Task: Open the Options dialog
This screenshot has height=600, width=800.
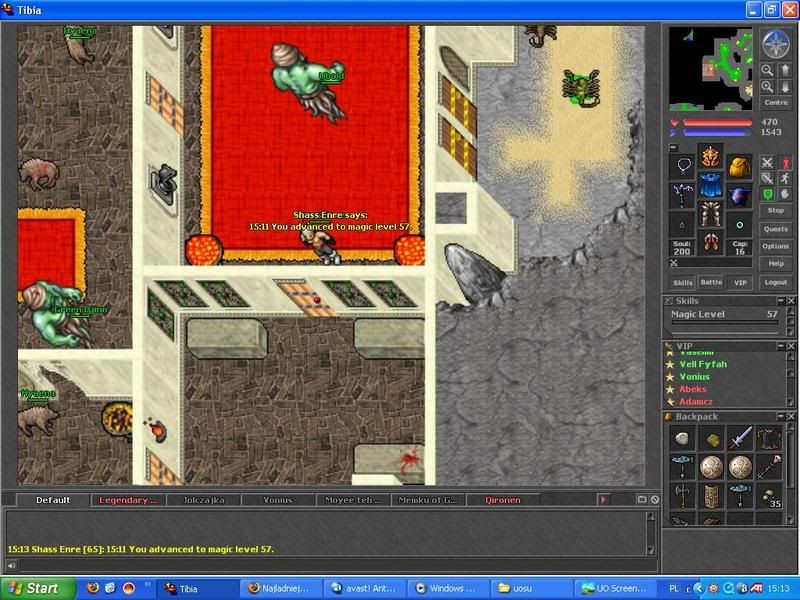Action: click(x=776, y=246)
